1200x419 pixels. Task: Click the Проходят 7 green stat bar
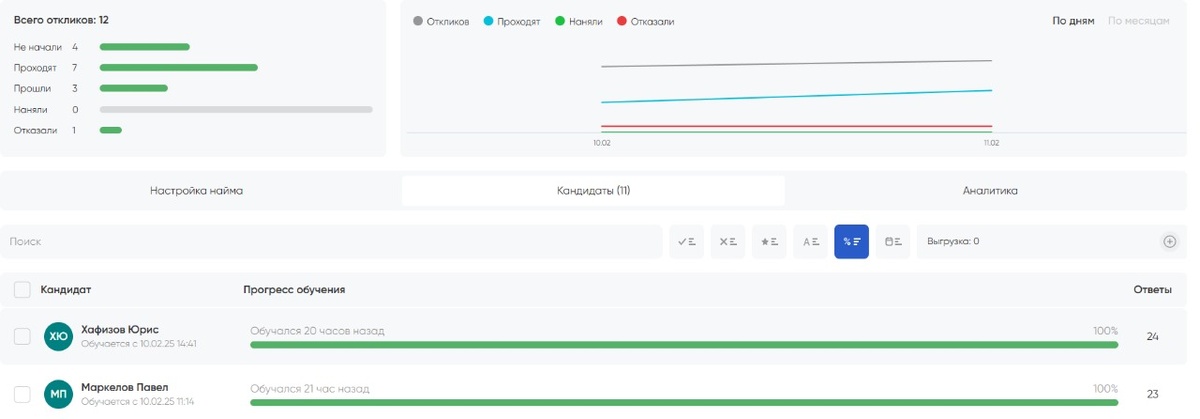coord(179,68)
